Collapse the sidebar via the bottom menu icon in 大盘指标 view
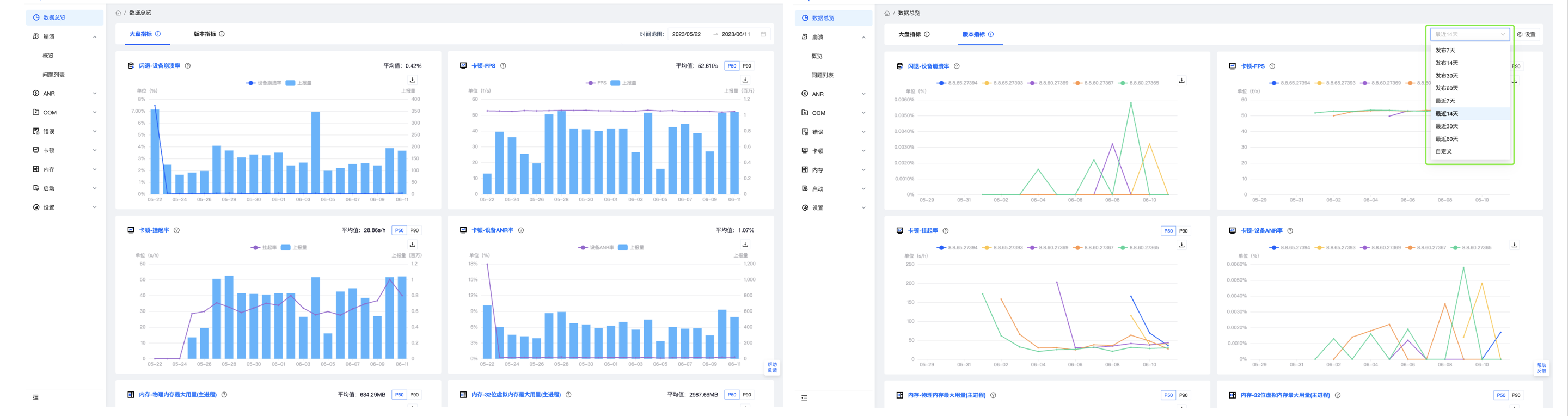The width and height of the screenshot is (1568, 416). click(x=35, y=397)
